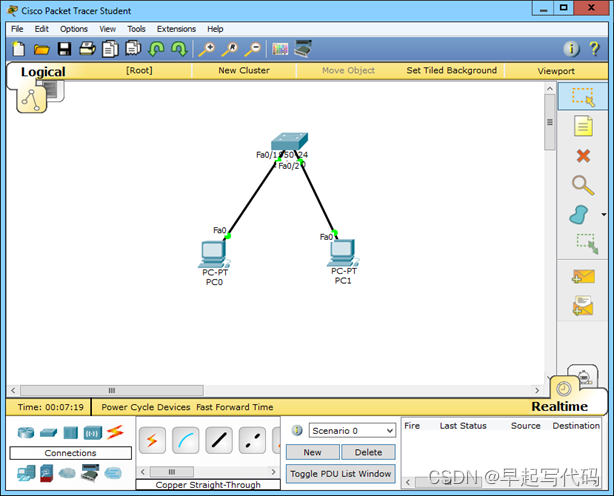Screen dimensions: 614x496
Task: Add a Complex PDU envelope
Action: (583, 306)
